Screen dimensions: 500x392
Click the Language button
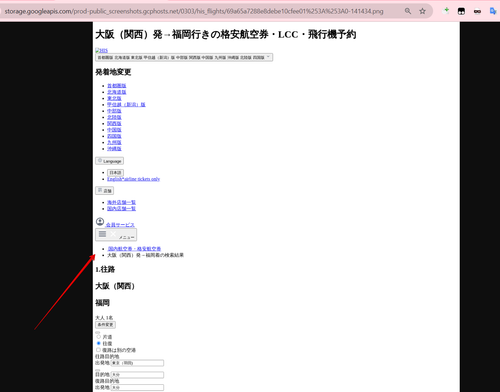pos(109,161)
